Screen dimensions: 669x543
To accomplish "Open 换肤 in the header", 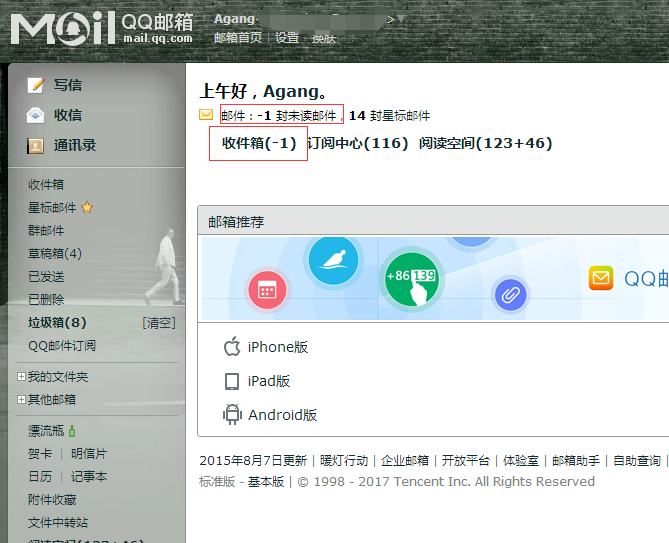I will (324, 39).
